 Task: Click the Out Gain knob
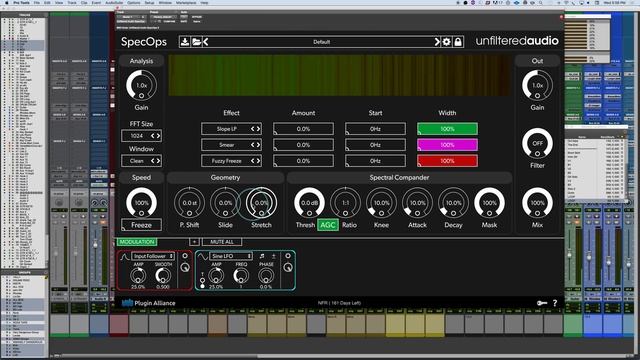(537, 85)
